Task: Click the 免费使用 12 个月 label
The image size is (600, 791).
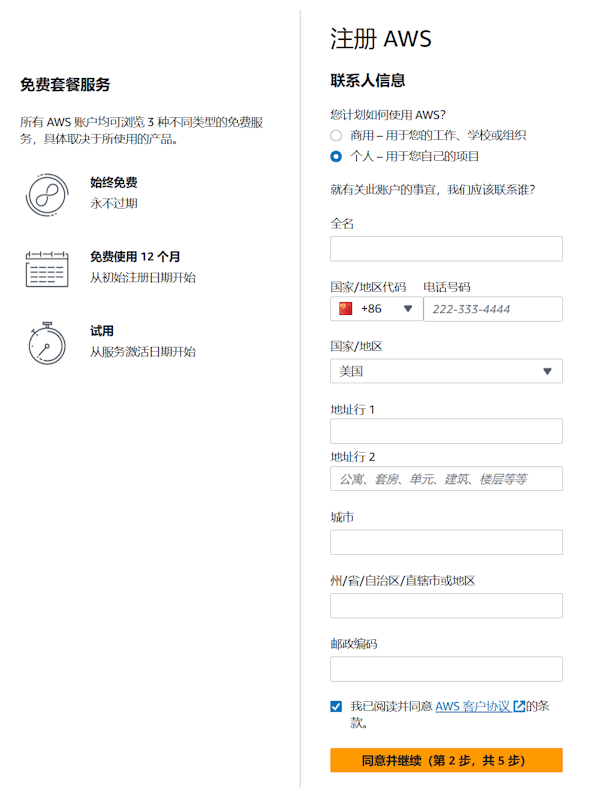Action: [135, 257]
